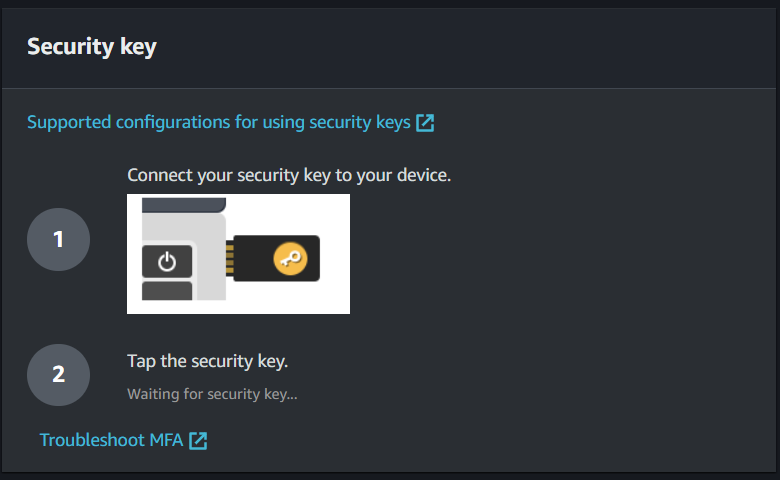Click the "Tap the security key." instruction
Screen dimensions: 780x480
[207, 361]
